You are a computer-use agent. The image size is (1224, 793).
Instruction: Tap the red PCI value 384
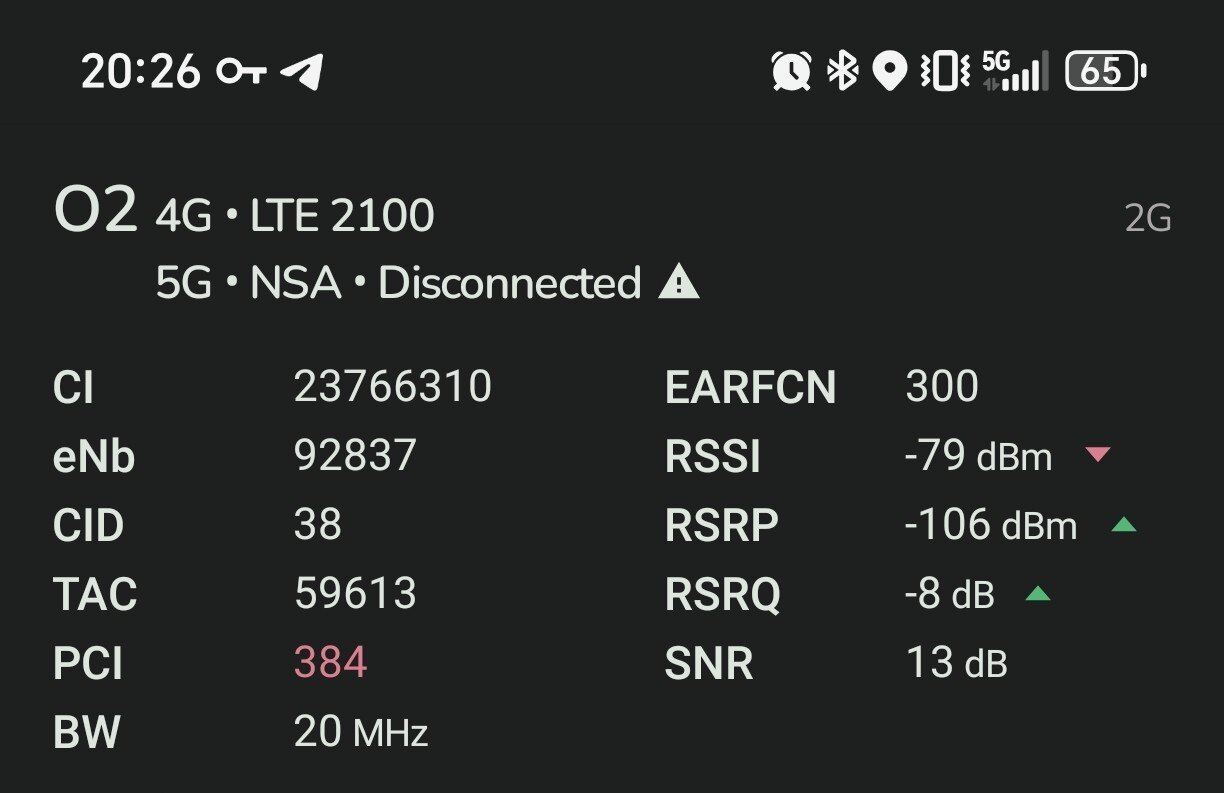click(330, 662)
